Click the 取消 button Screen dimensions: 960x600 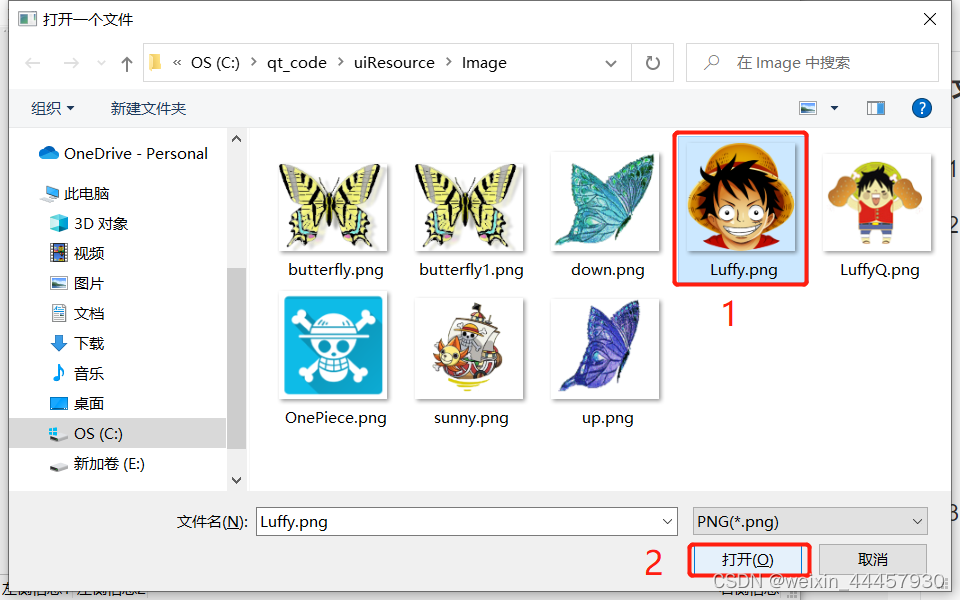(872, 560)
